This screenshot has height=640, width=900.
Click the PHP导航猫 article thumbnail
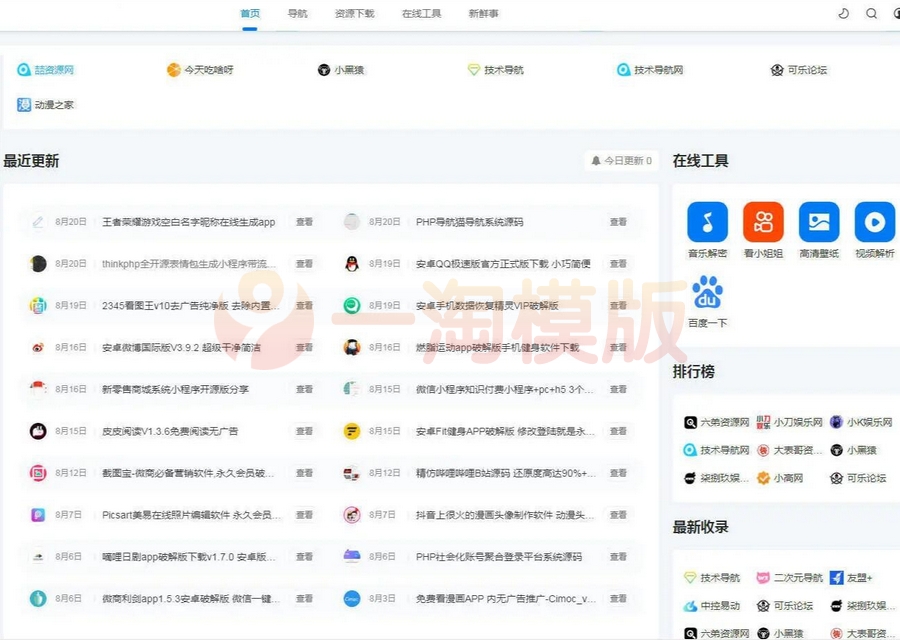[x=352, y=221]
